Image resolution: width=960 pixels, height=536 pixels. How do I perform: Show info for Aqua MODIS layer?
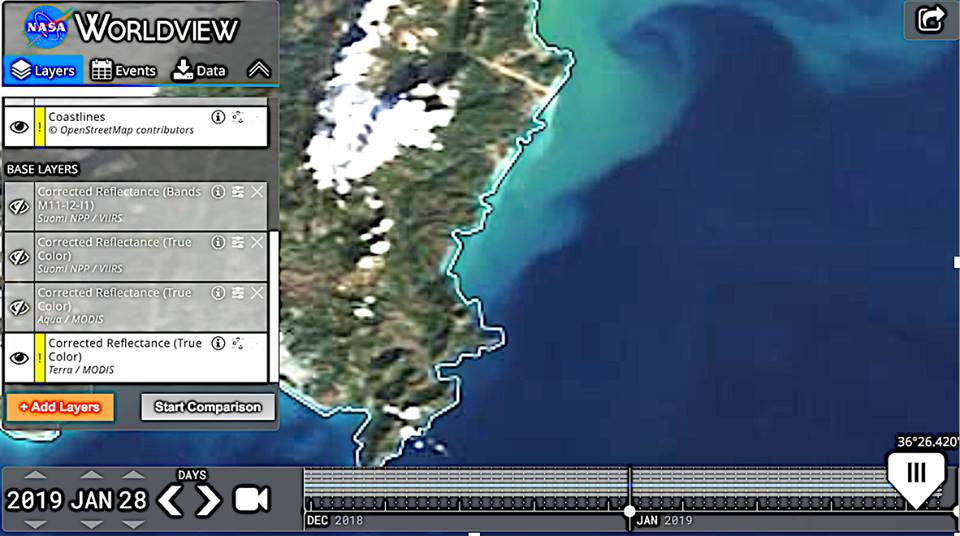click(218, 293)
